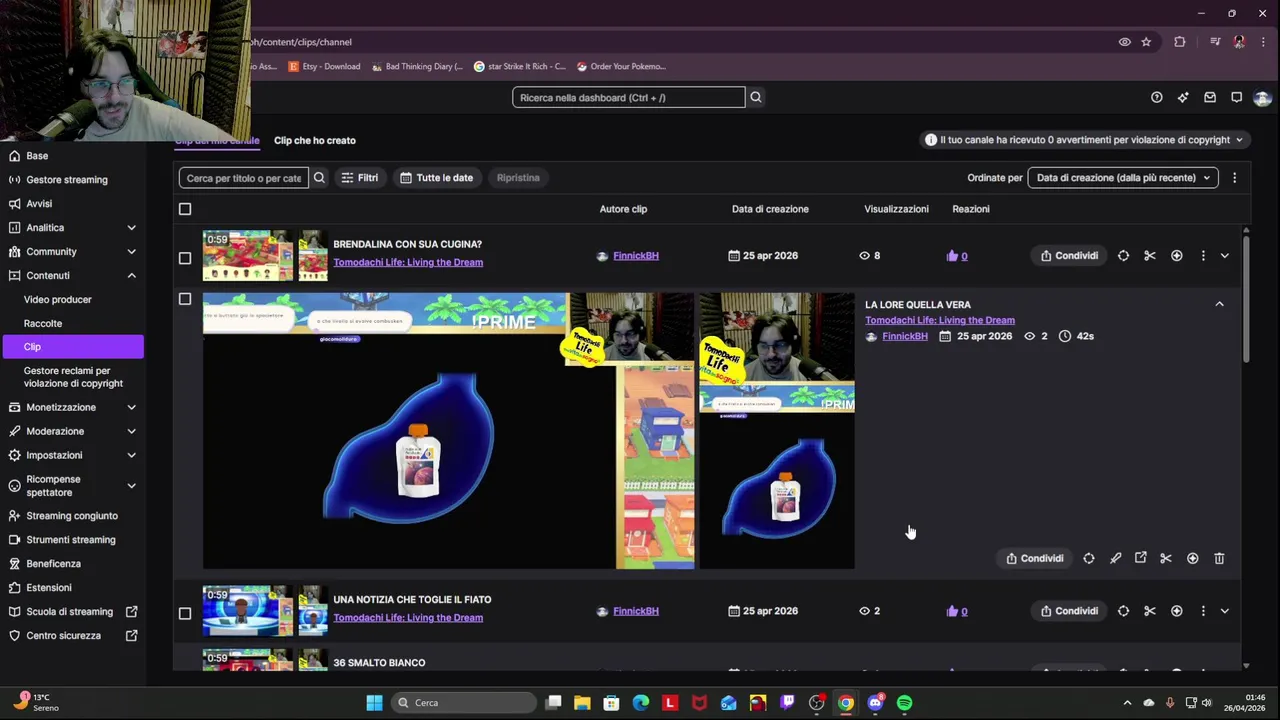Screen dimensions: 1280x720
Task: Open LA LORE clip in new window icon
Action: pyautogui.click(x=1141, y=558)
